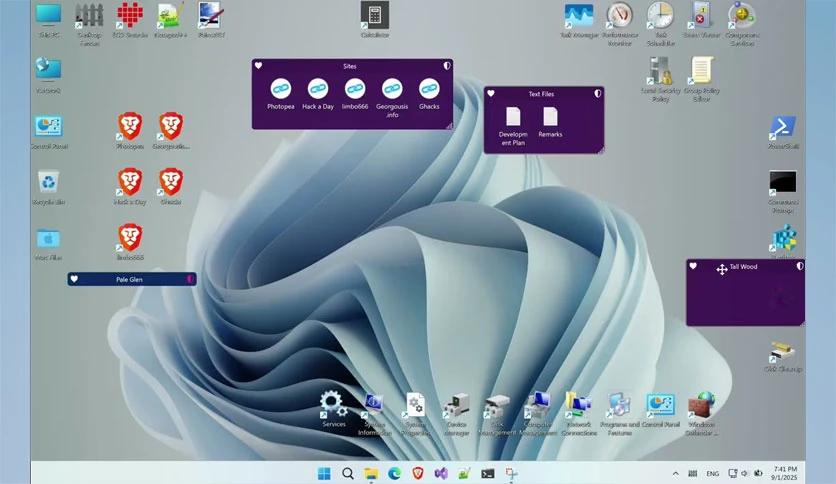Image resolution: width=836 pixels, height=484 pixels.
Task: Select the Group Policy Editor scroll icon
Action: coord(702,79)
